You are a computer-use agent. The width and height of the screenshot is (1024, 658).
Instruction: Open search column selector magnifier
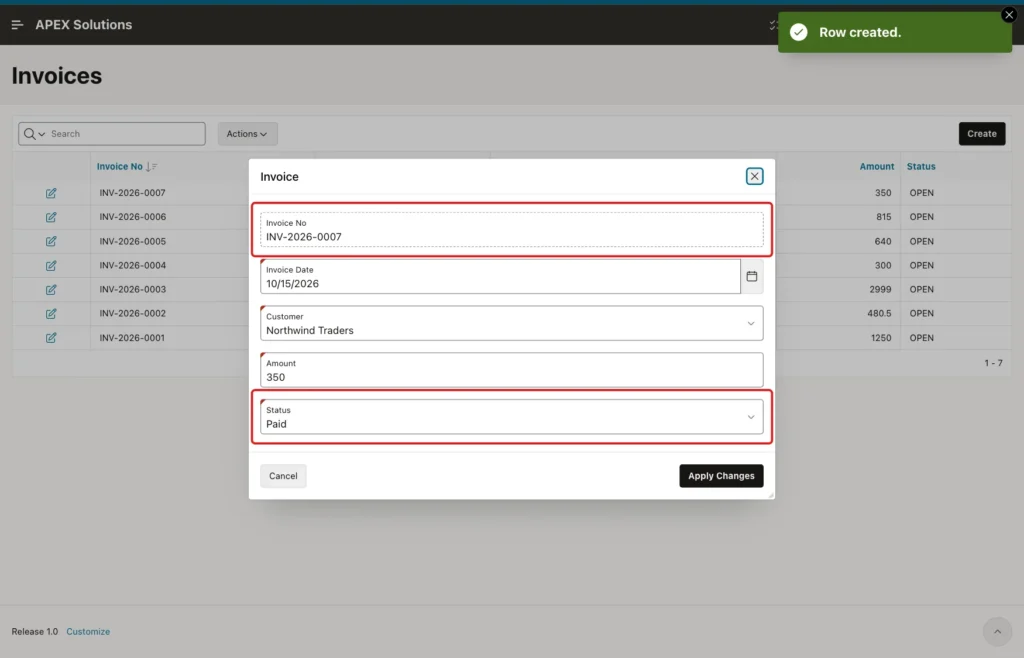pyautogui.click(x=34, y=134)
